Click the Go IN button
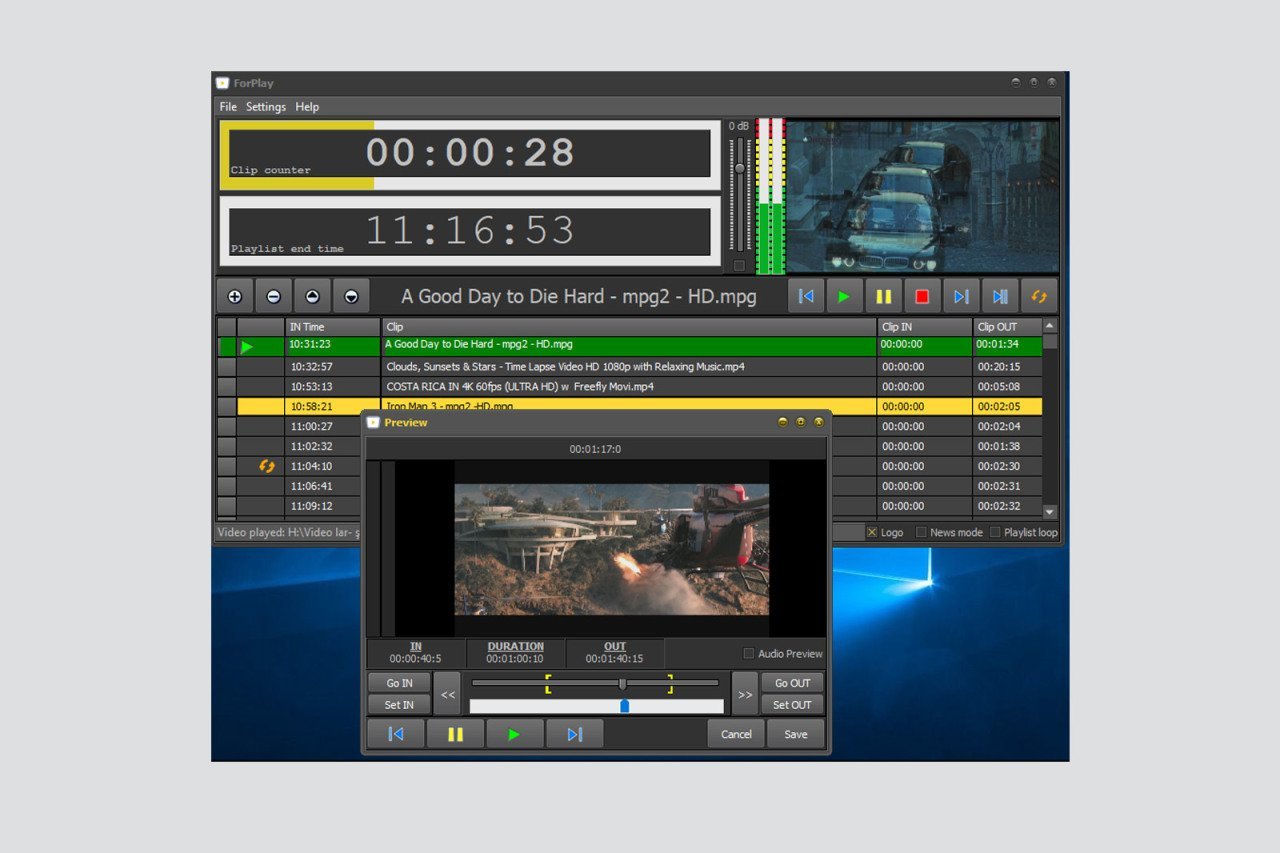Image resolution: width=1280 pixels, height=853 pixels. point(399,683)
